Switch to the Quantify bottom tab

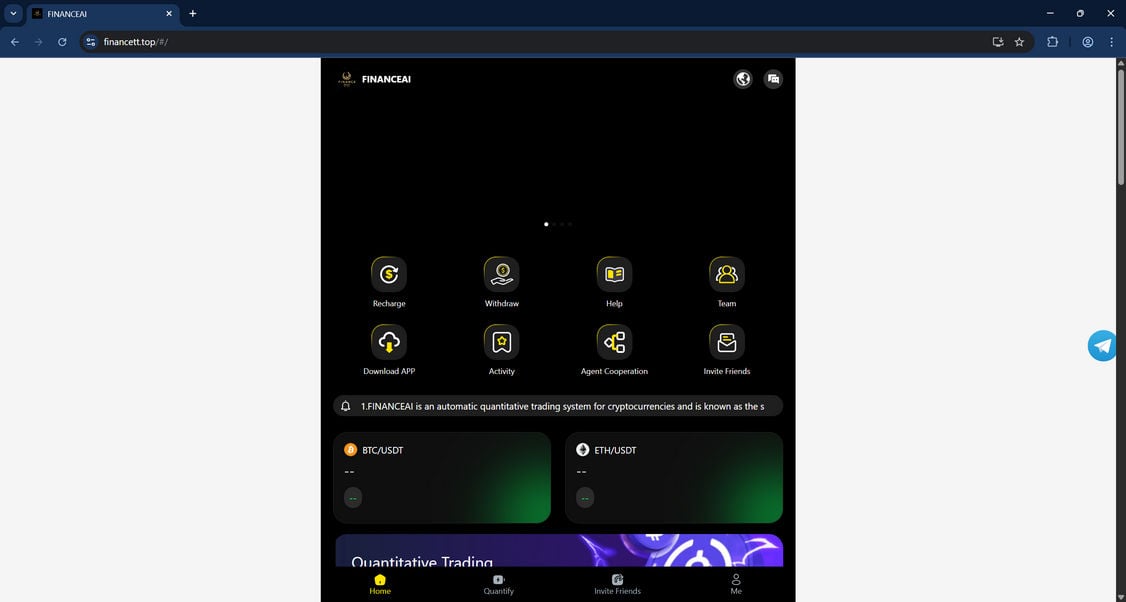(498, 584)
